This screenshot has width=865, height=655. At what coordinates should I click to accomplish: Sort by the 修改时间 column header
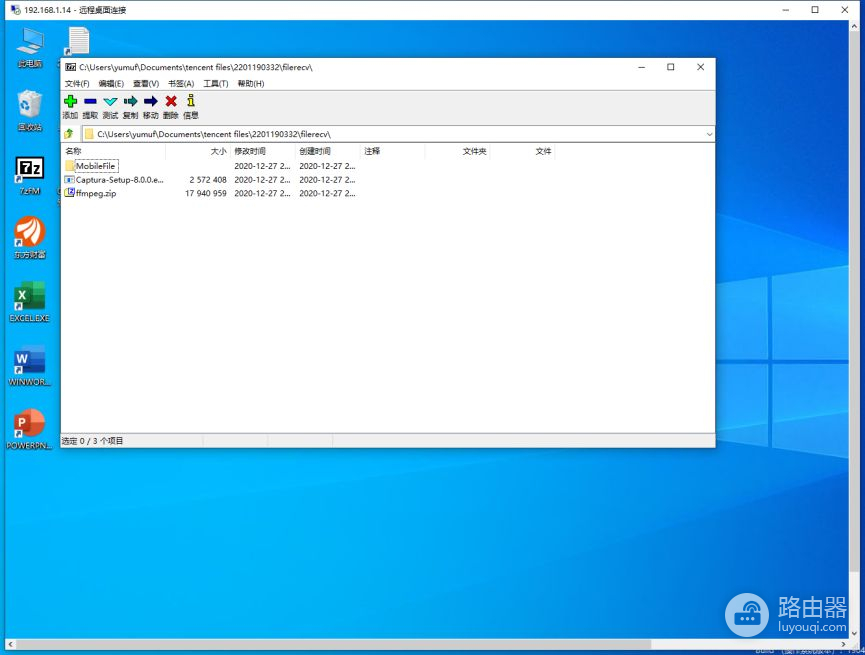253,151
